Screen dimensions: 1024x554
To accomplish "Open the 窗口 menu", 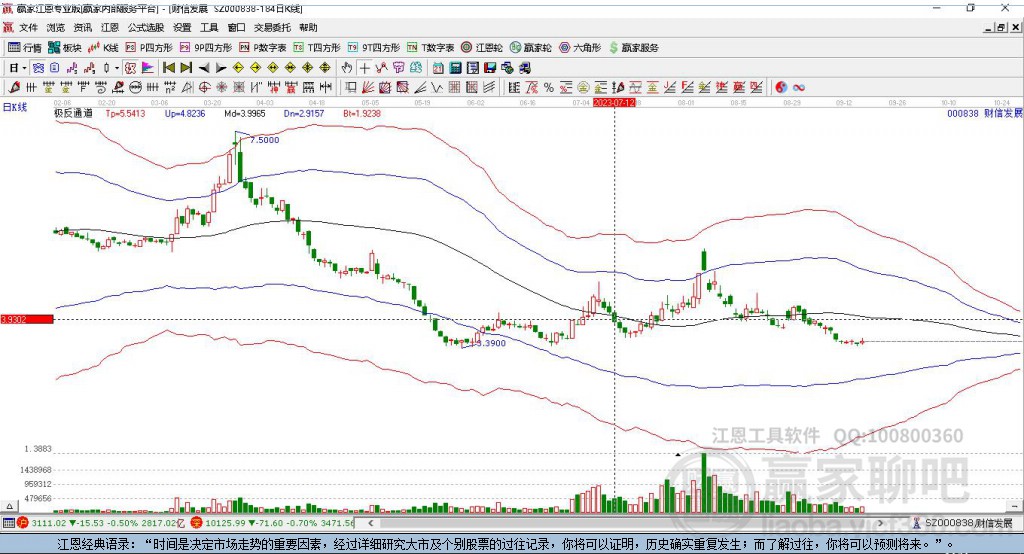I will pos(236,27).
